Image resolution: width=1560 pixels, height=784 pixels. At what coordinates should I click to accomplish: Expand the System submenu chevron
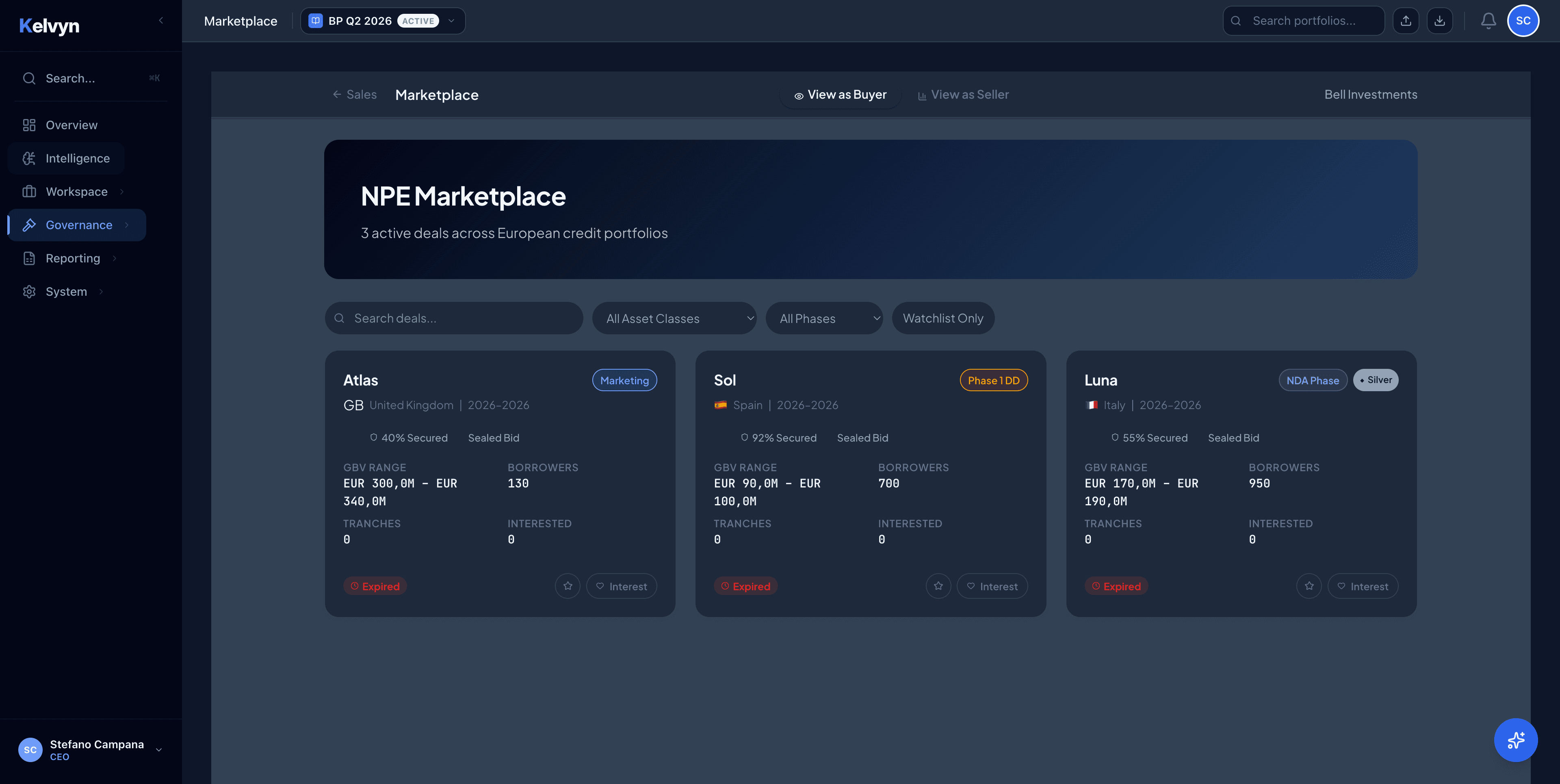[x=101, y=291]
